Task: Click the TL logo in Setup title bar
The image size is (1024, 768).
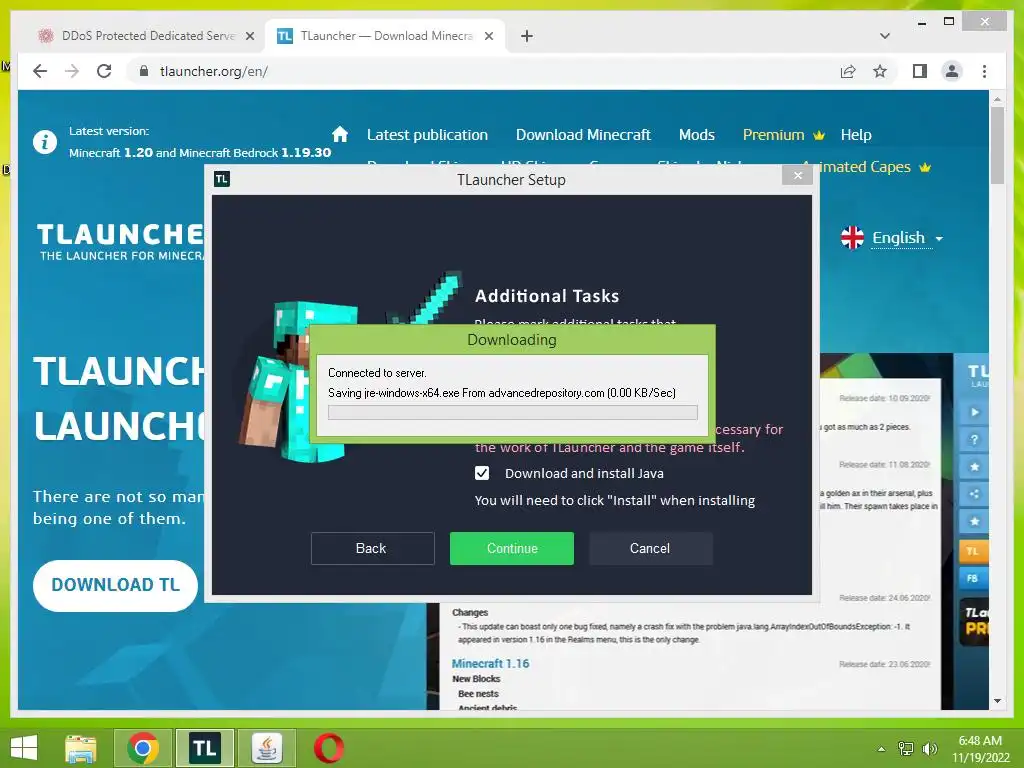Action: 222,179
